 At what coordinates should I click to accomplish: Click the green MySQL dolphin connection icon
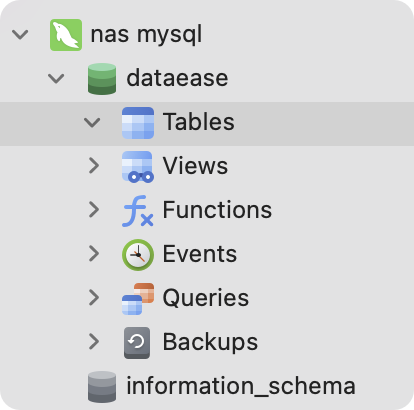click(x=66, y=35)
